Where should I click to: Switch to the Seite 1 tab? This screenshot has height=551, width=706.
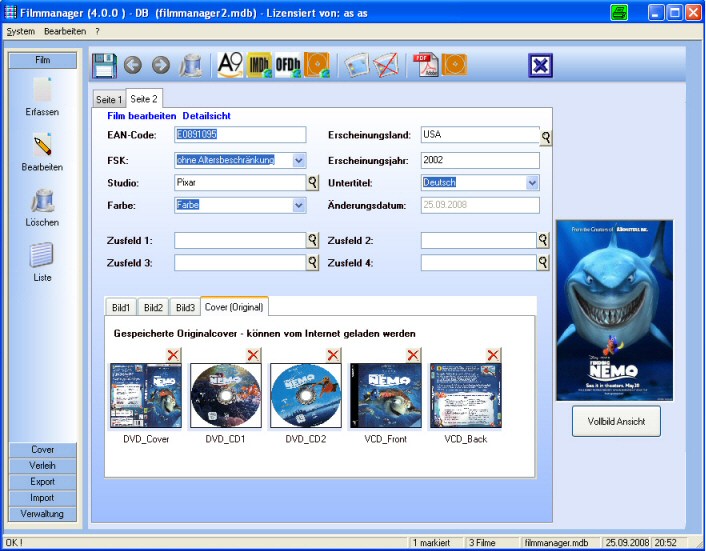coord(108,100)
